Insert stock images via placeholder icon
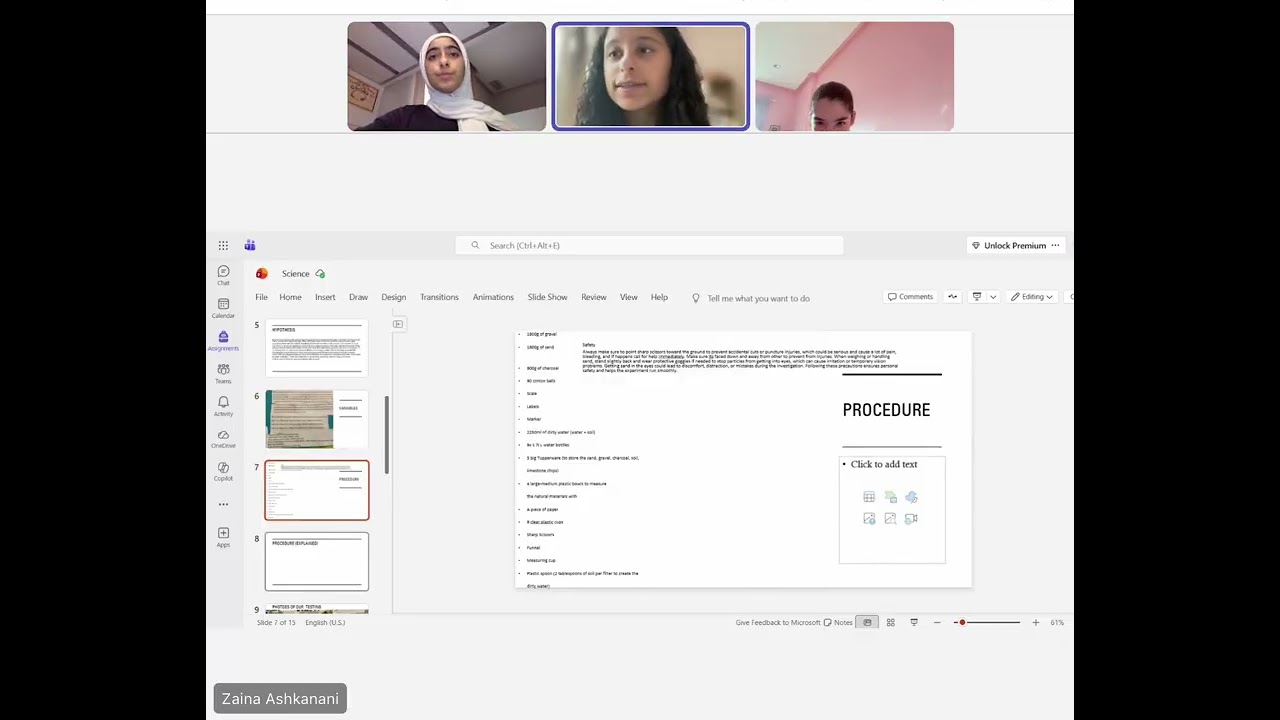This screenshot has width=1280, height=720. (x=890, y=518)
